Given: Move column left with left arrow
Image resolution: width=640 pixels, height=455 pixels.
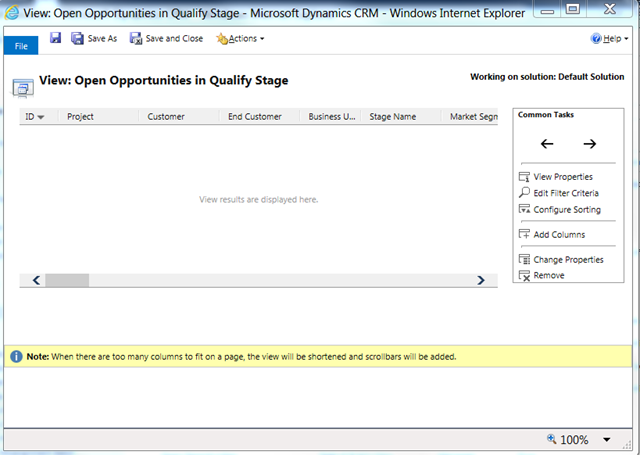Looking at the screenshot, I should click(547, 144).
